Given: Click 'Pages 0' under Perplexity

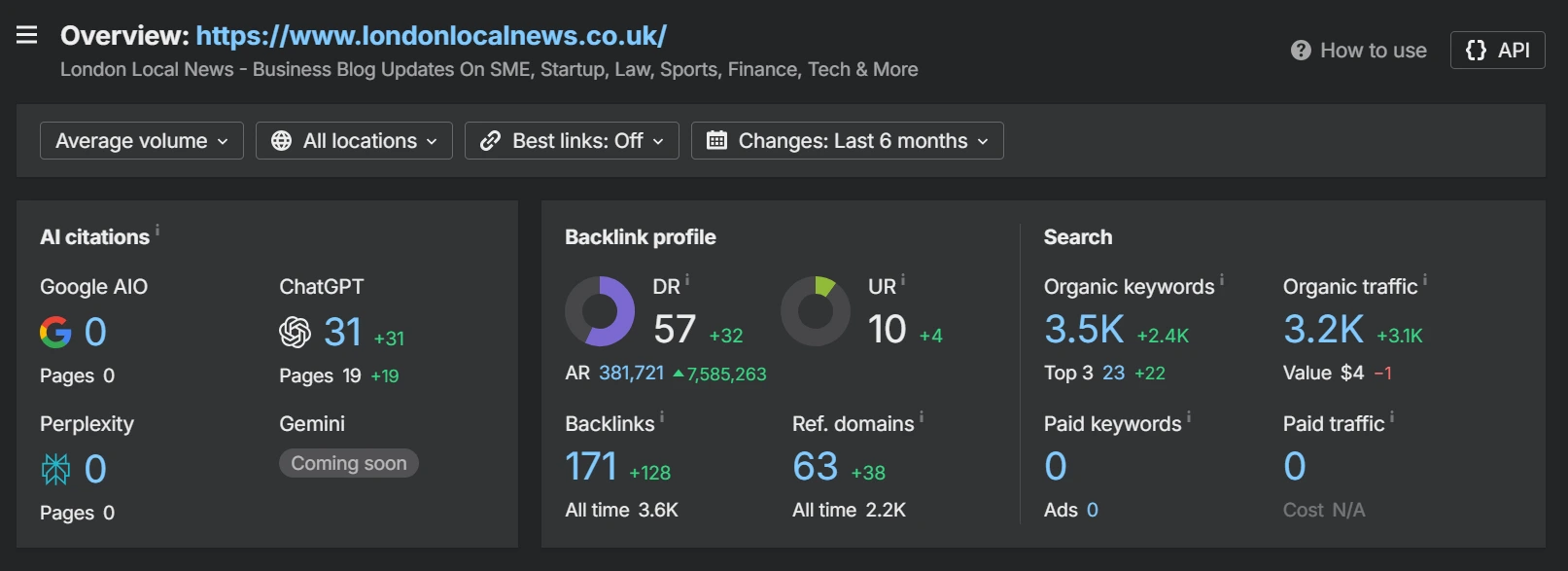Looking at the screenshot, I should (77, 513).
